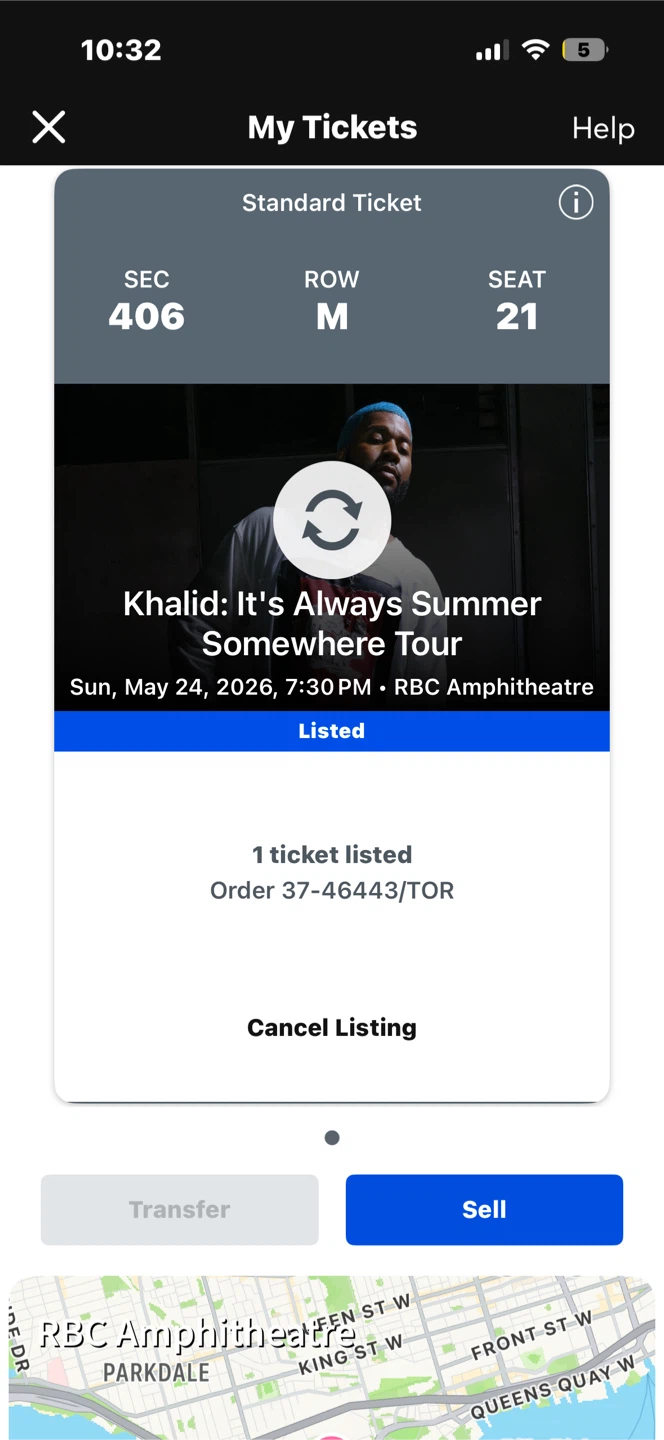Tap the Wi-Fi status icon

536,50
